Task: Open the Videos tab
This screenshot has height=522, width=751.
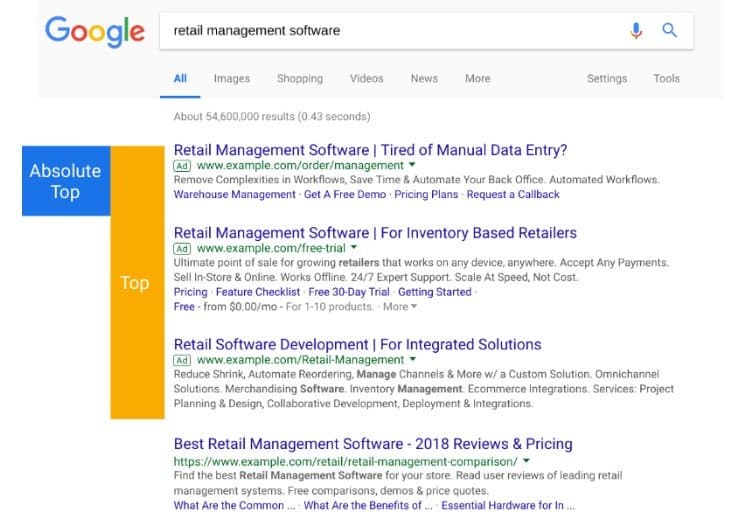Action: pos(366,79)
